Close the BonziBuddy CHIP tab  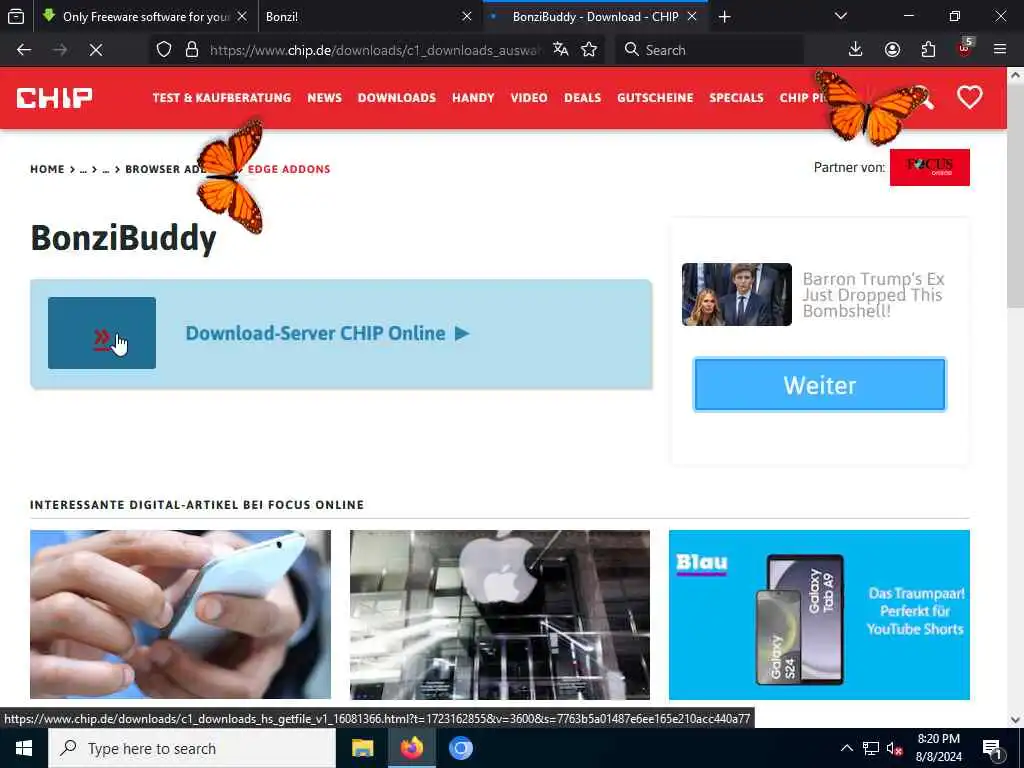coord(692,16)
